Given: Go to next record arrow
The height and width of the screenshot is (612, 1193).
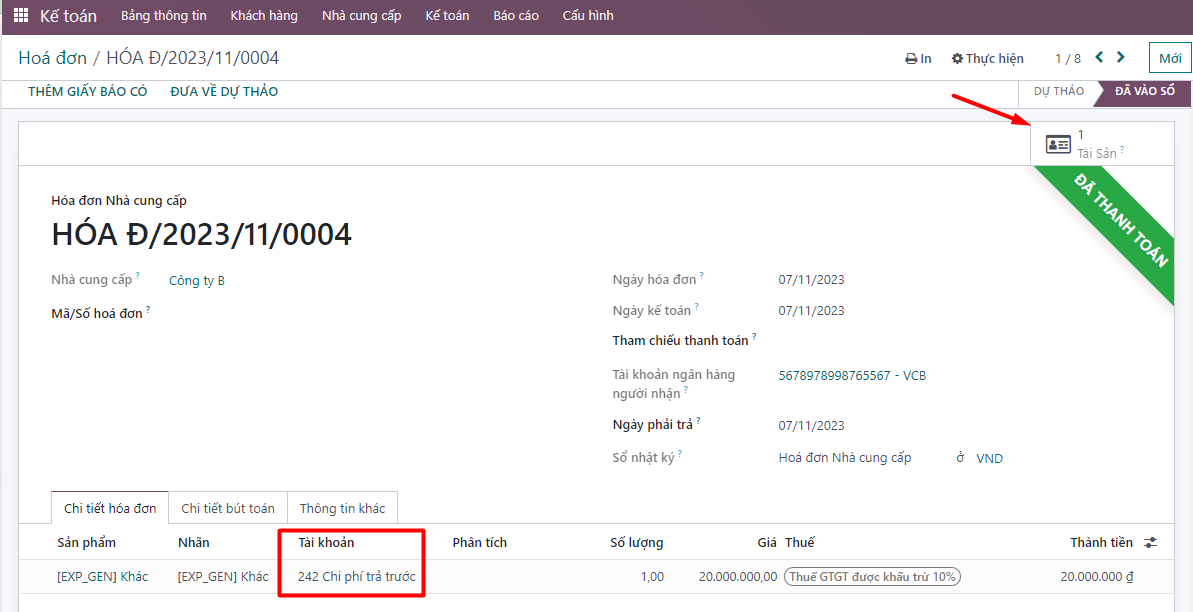Looking at the screenshot, I should (1120, 57).
